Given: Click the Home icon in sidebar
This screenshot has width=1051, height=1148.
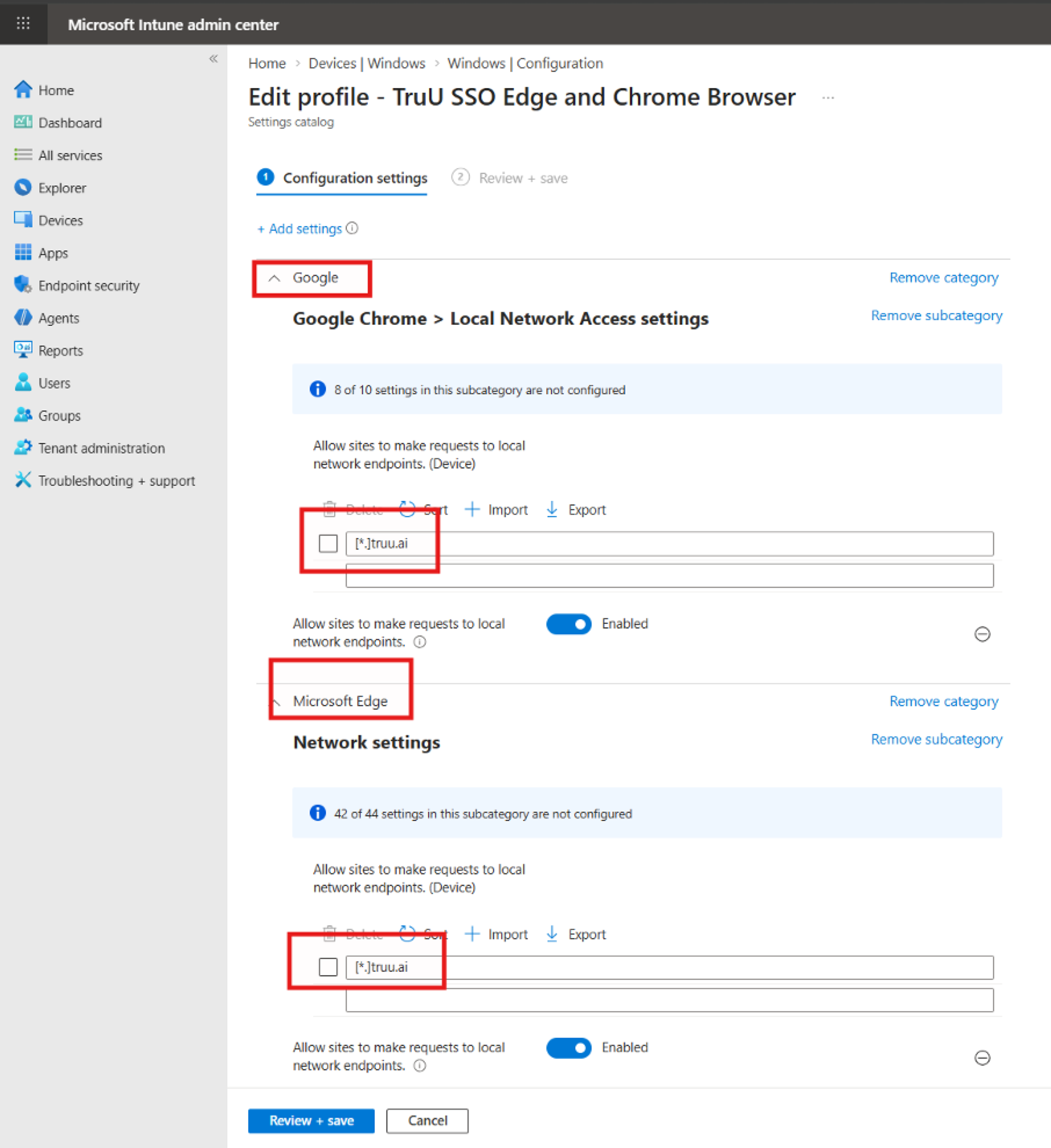Looking at the screenshot, I should tap(23, 90).
